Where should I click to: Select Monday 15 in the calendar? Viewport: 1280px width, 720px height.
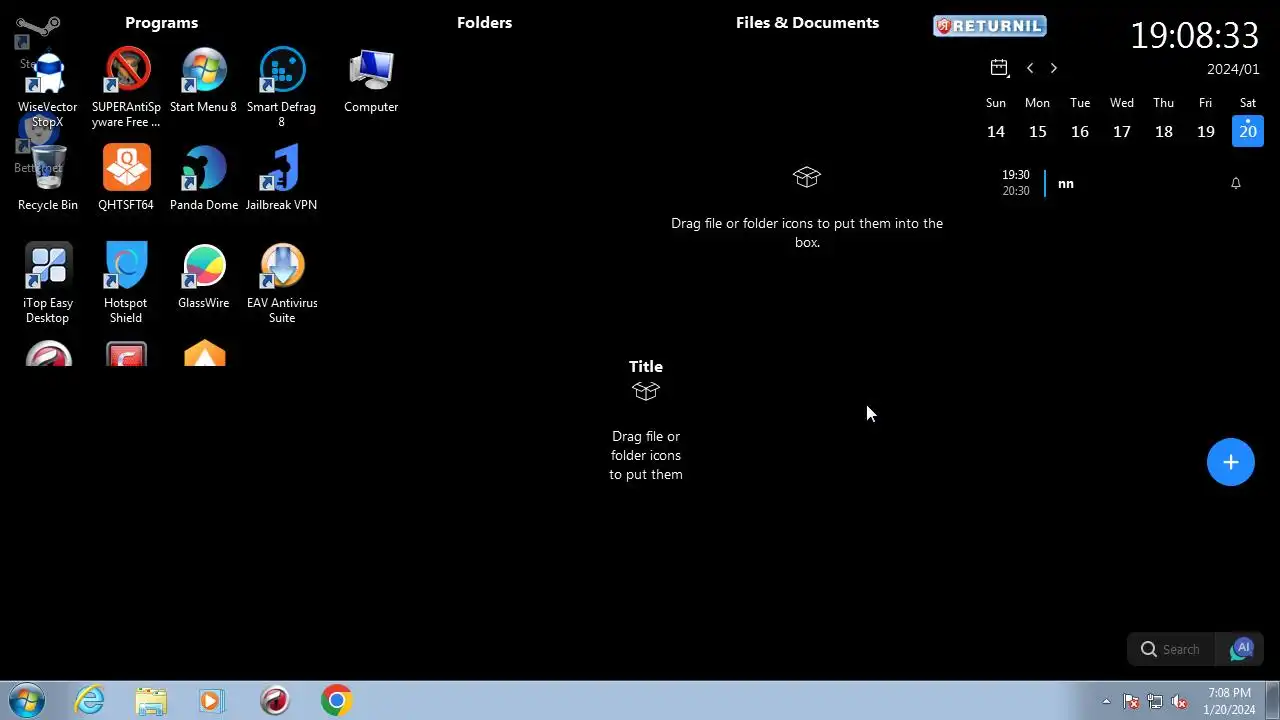coord(1038,132)
